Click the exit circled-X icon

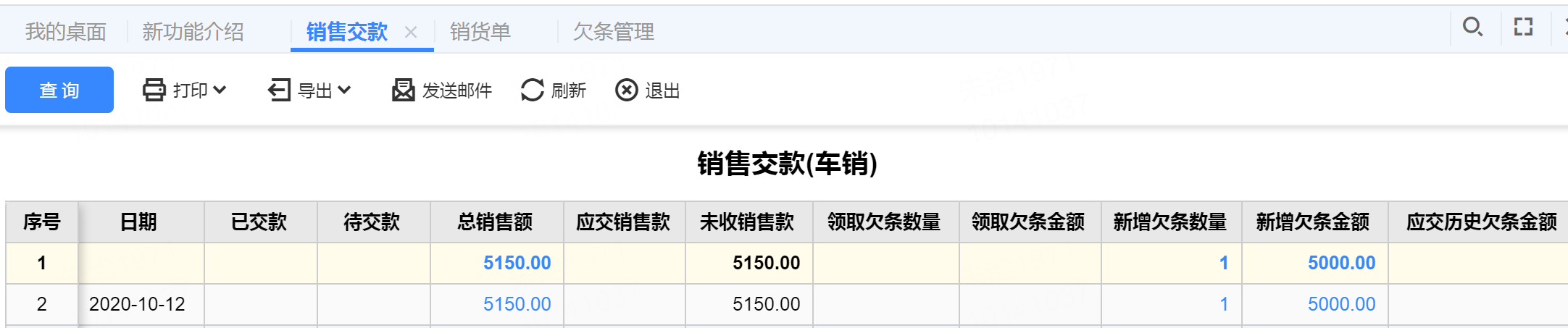[x=627, y=91]
